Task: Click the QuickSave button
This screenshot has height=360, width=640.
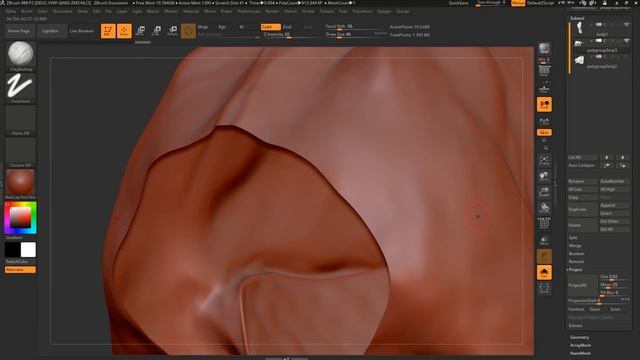Action: (x=458, y=3)
